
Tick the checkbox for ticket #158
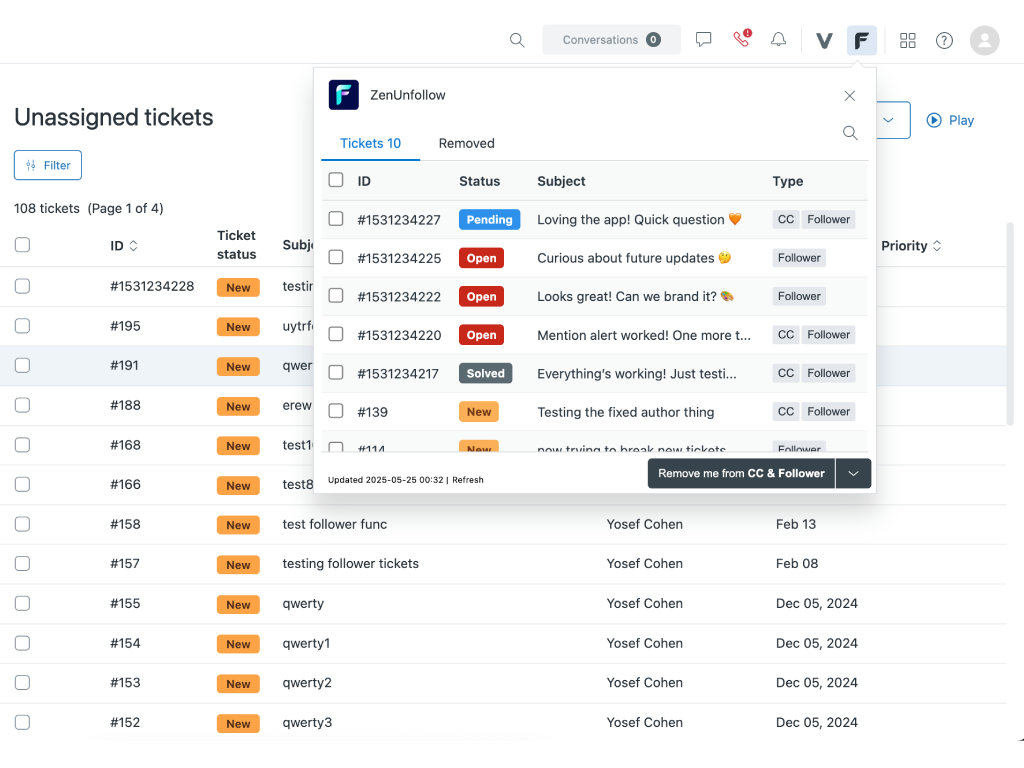point(23,524)
